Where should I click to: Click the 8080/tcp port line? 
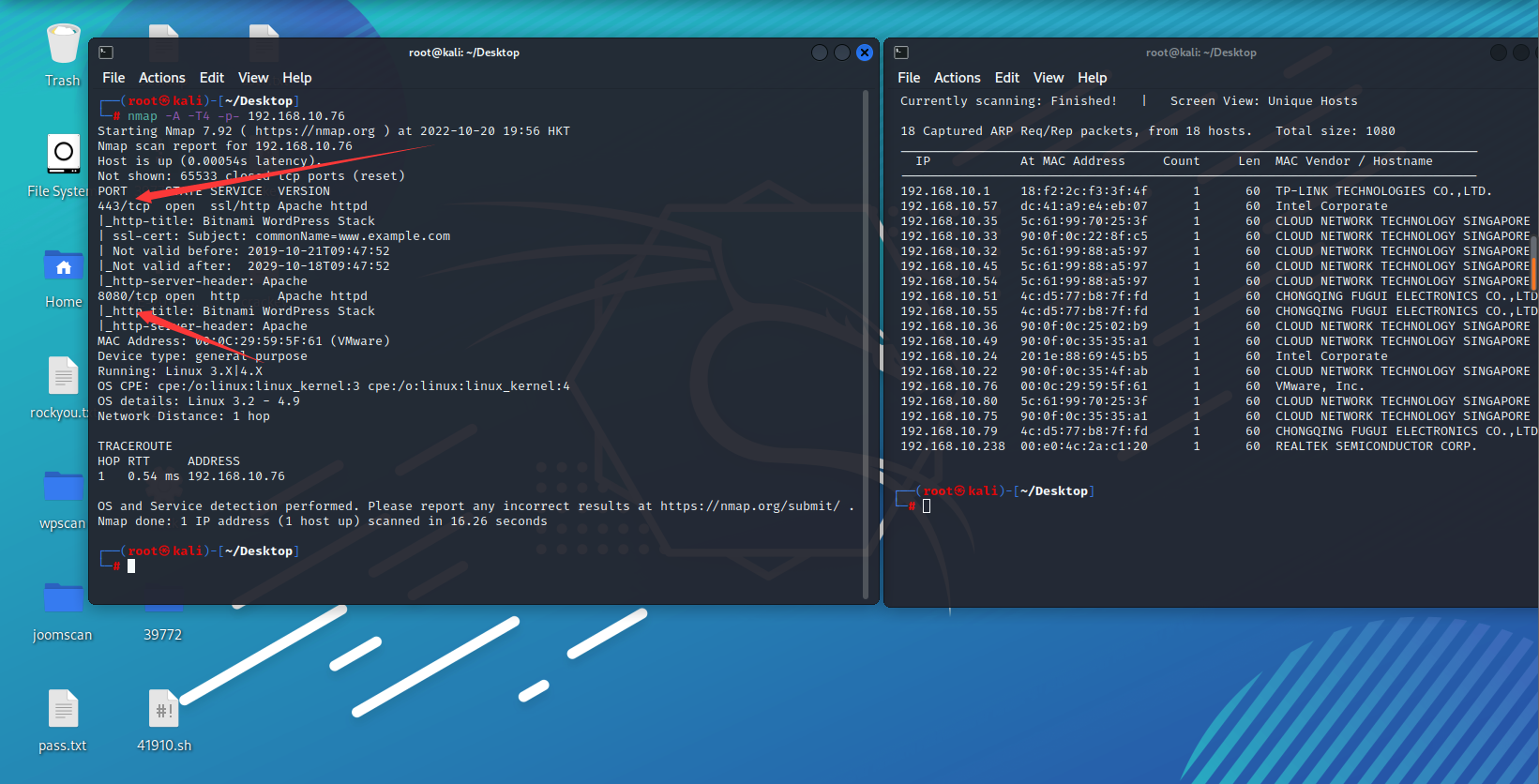[x=233, y=296]
